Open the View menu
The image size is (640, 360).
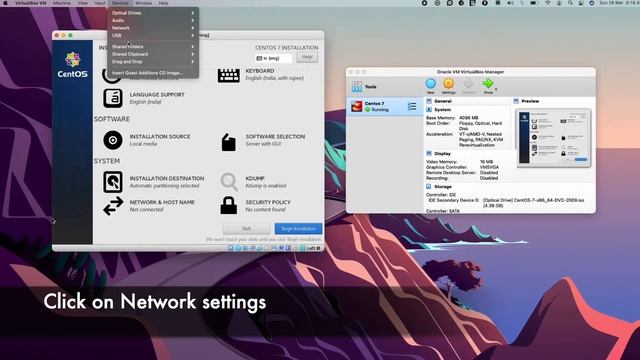pos(83,3)
